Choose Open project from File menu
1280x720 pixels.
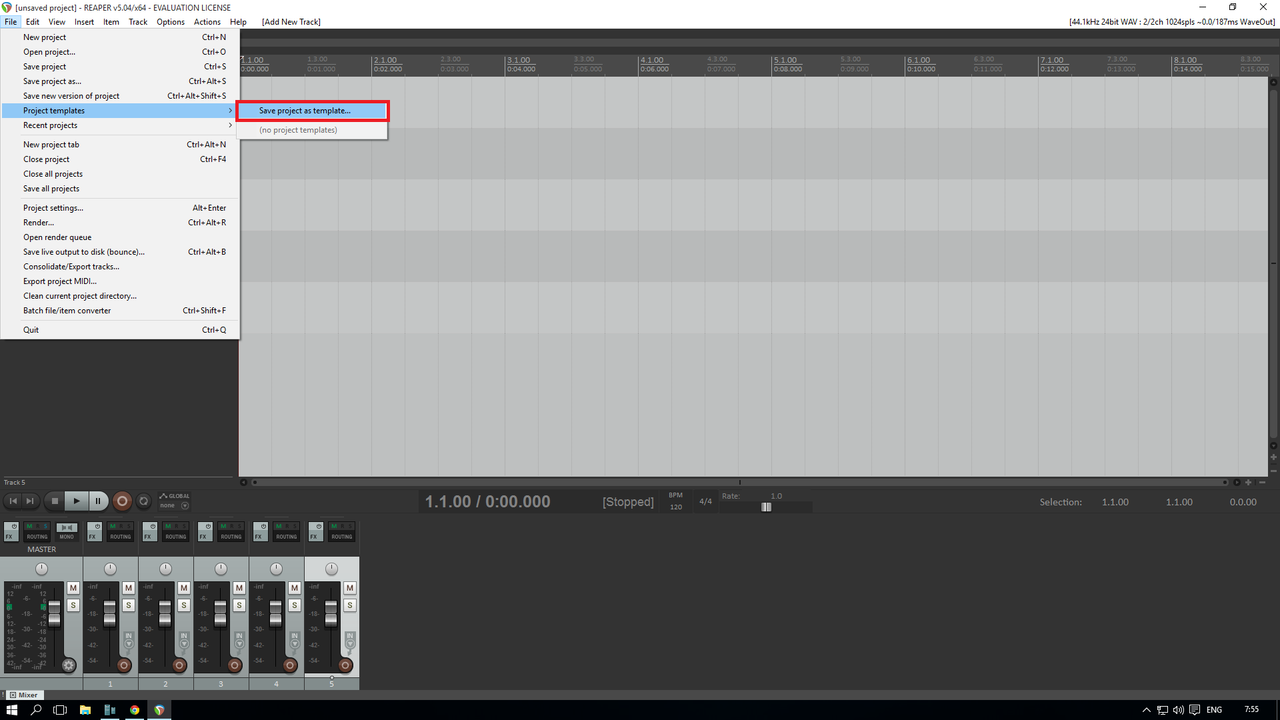pyautogui.click(x=120, y=52)
